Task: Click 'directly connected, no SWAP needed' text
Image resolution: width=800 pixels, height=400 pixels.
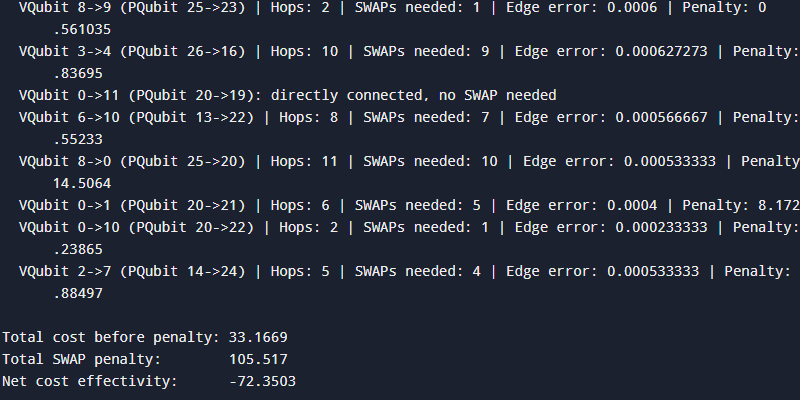Action: (413, 95)
